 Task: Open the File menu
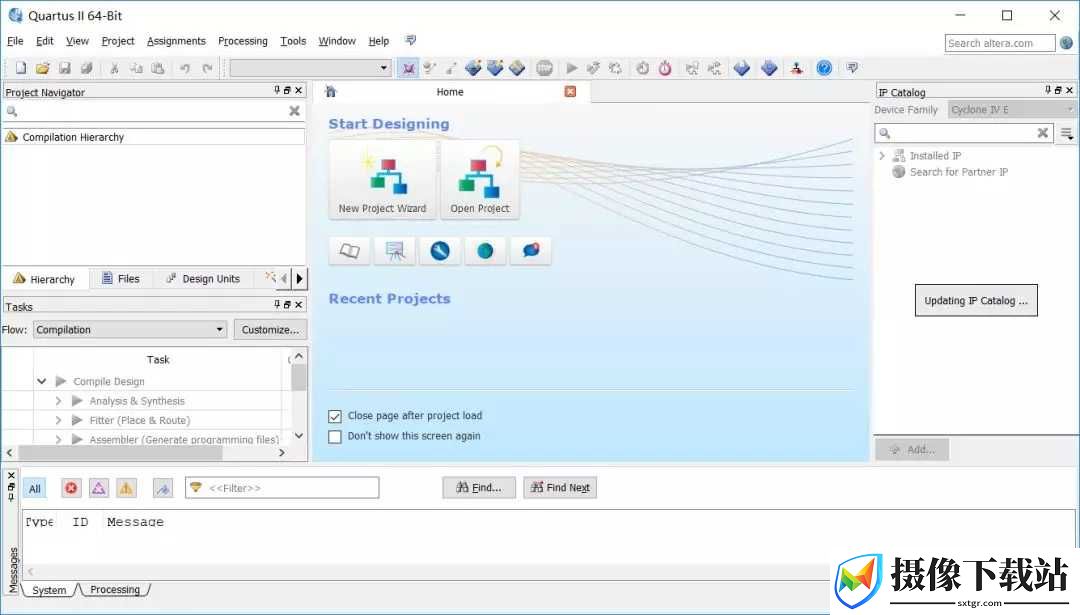coord(15,41)
